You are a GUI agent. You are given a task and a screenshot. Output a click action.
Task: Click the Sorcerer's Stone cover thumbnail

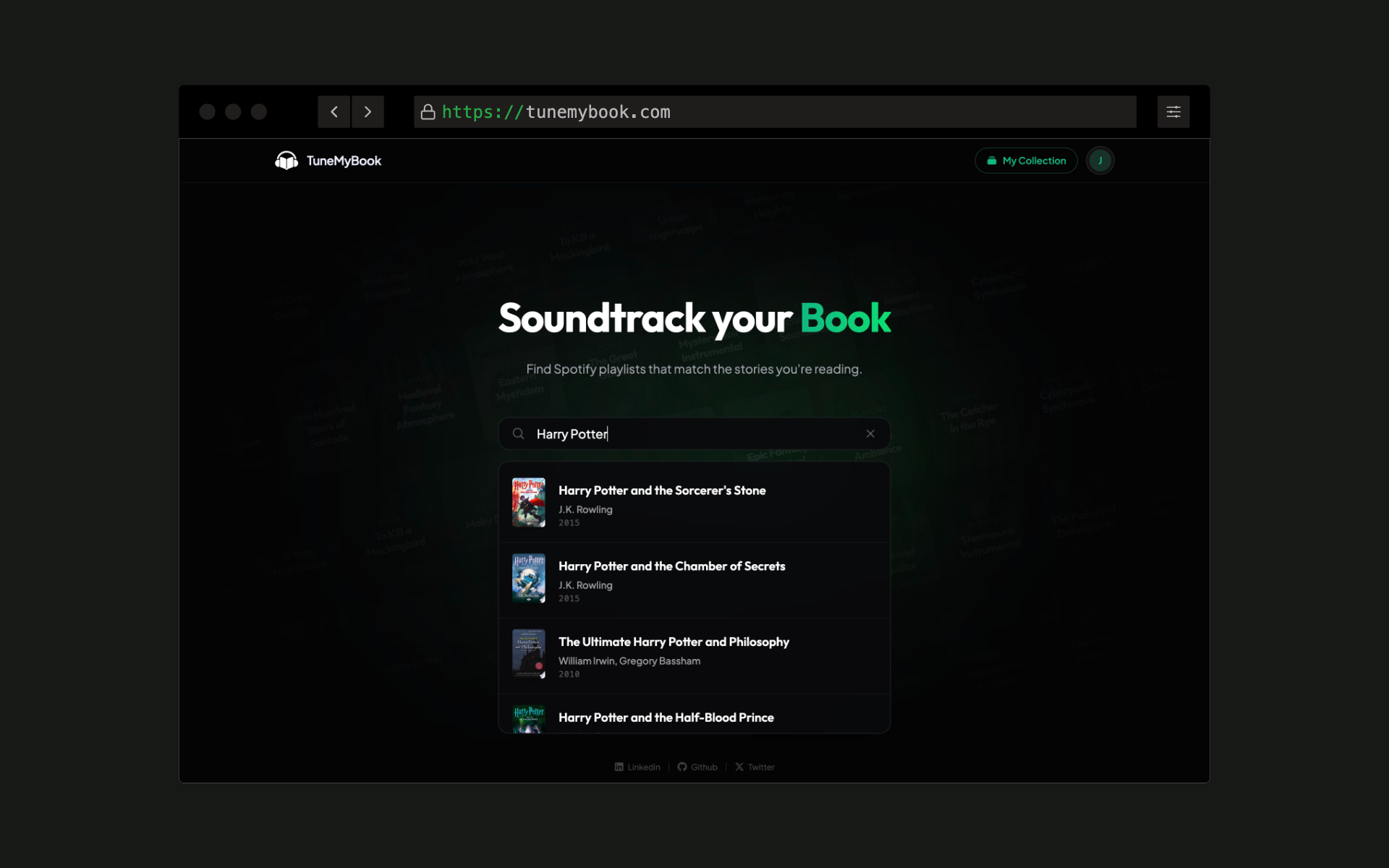(x=528, y=502)
